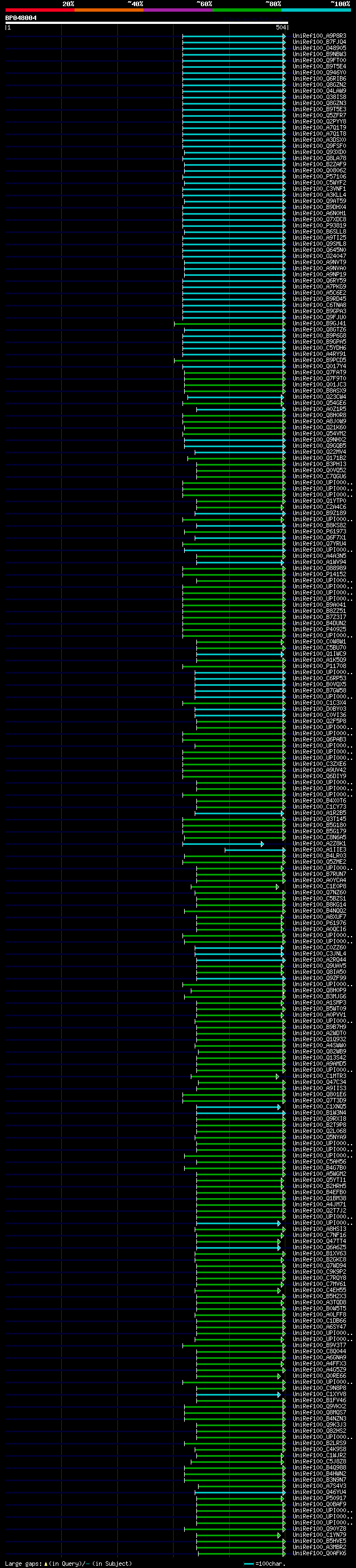Click the orange ~40% identity legend bar
This screenshot has height=1568, width=356.
coord(109,10)
